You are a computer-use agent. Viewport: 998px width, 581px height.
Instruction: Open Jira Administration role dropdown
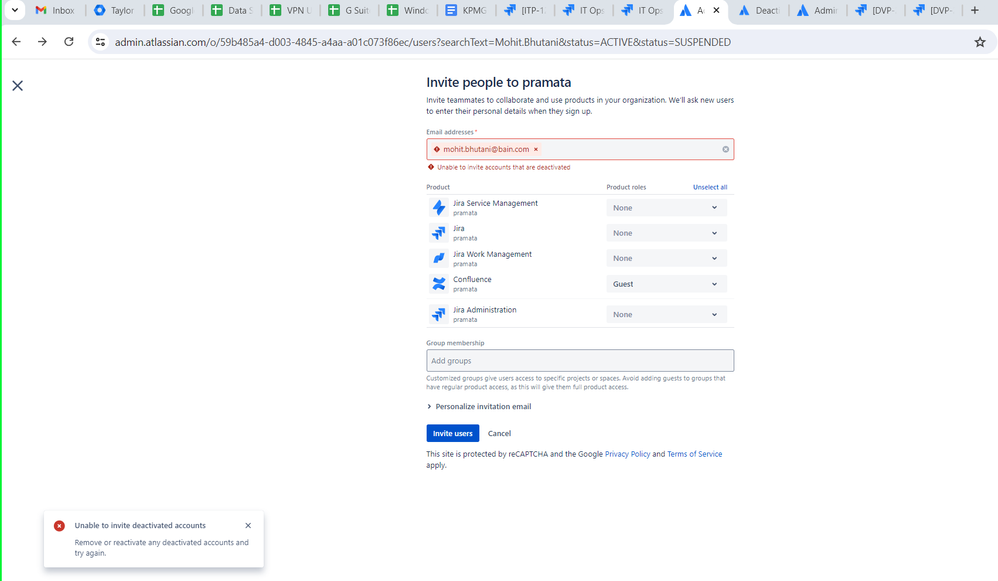(x=666, y=314)
